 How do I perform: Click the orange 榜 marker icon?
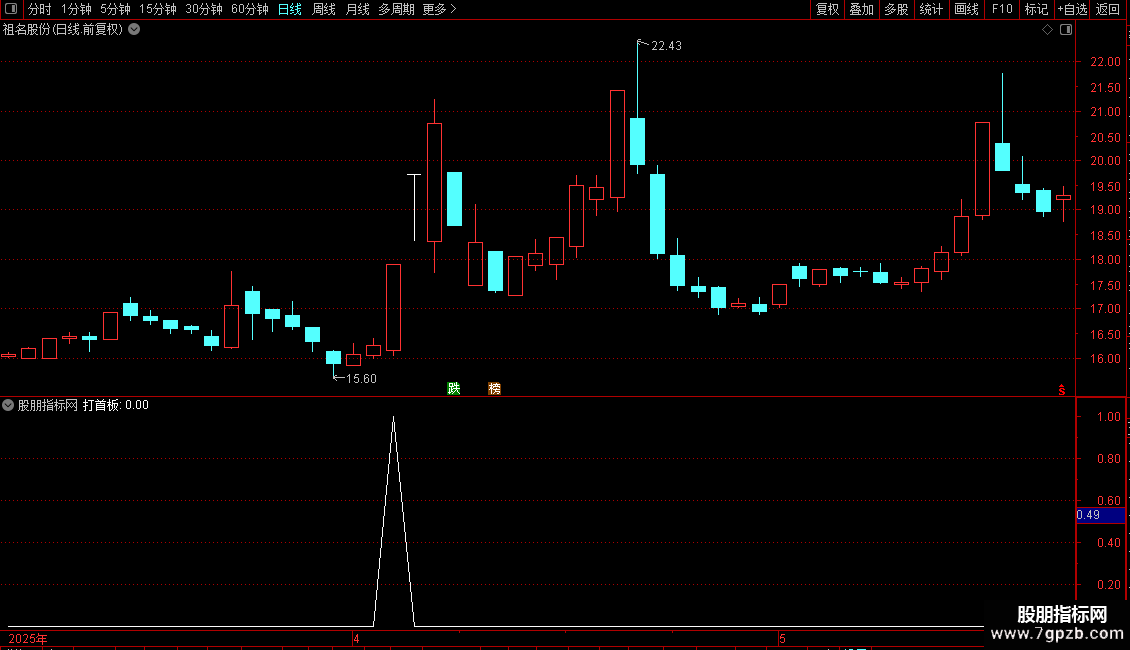pyautogui.click(x=494, y=388)
